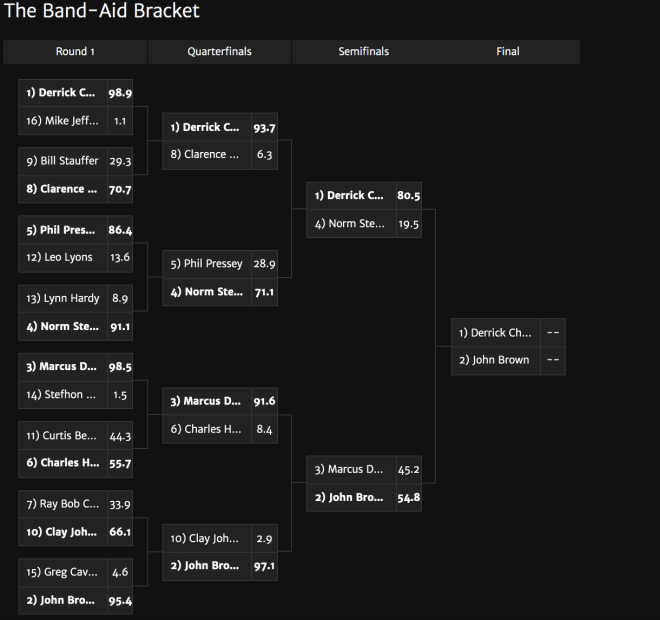Click the Final column header
Screen dimensions: 660x620
click(508, 52)
